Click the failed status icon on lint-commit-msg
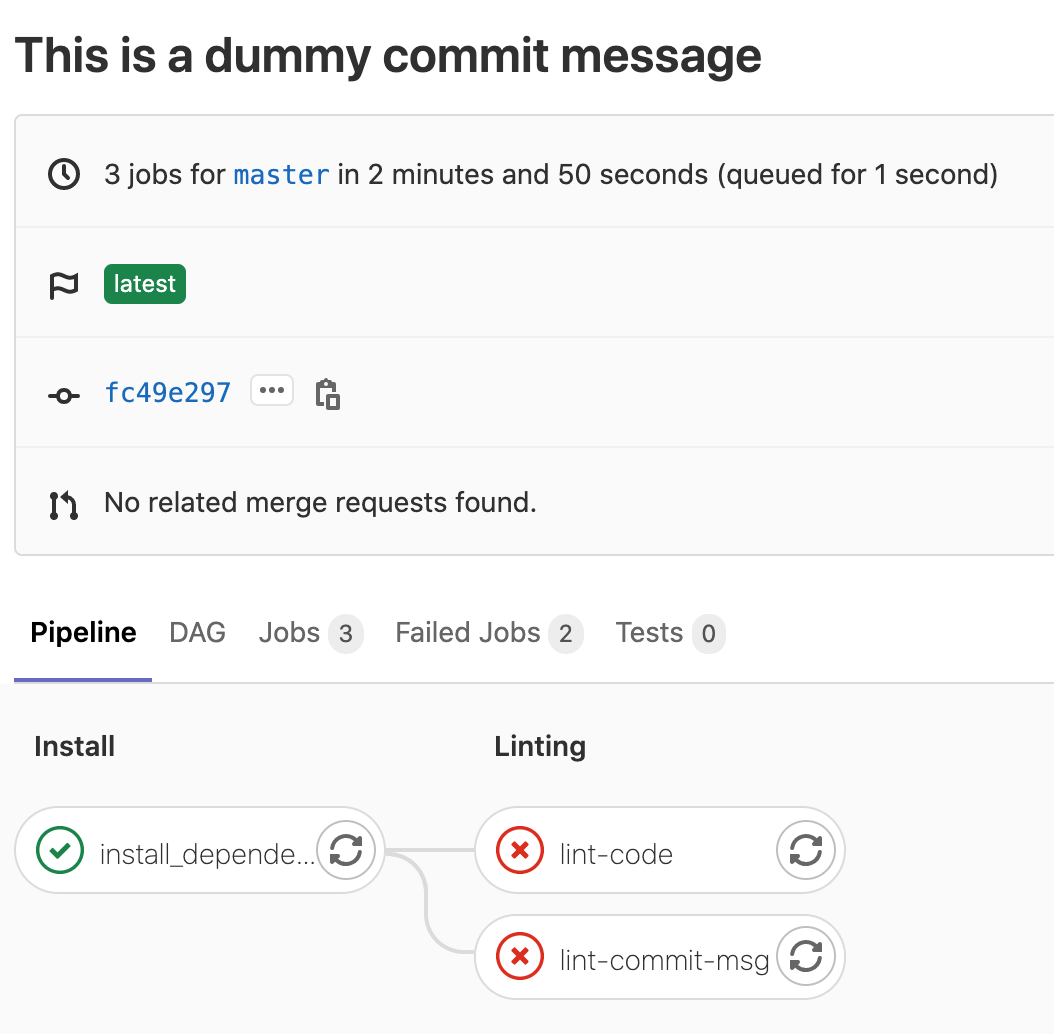Screen dimensions: 1054x1034 [520, 957]
